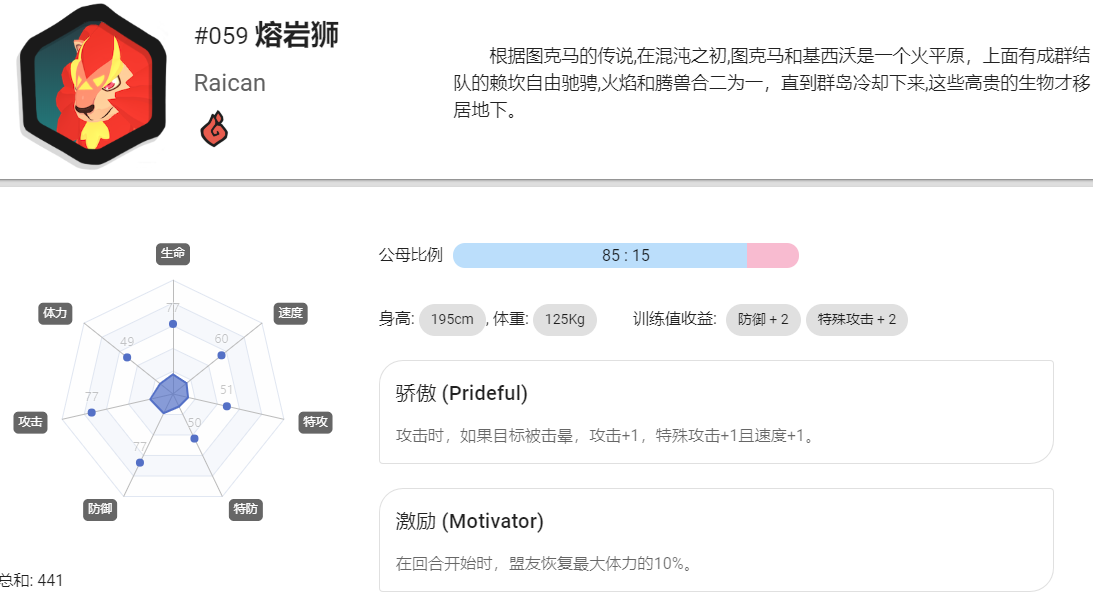Click the fire type flame icon
Screen dimensions: 1093x608
point(214,129)
